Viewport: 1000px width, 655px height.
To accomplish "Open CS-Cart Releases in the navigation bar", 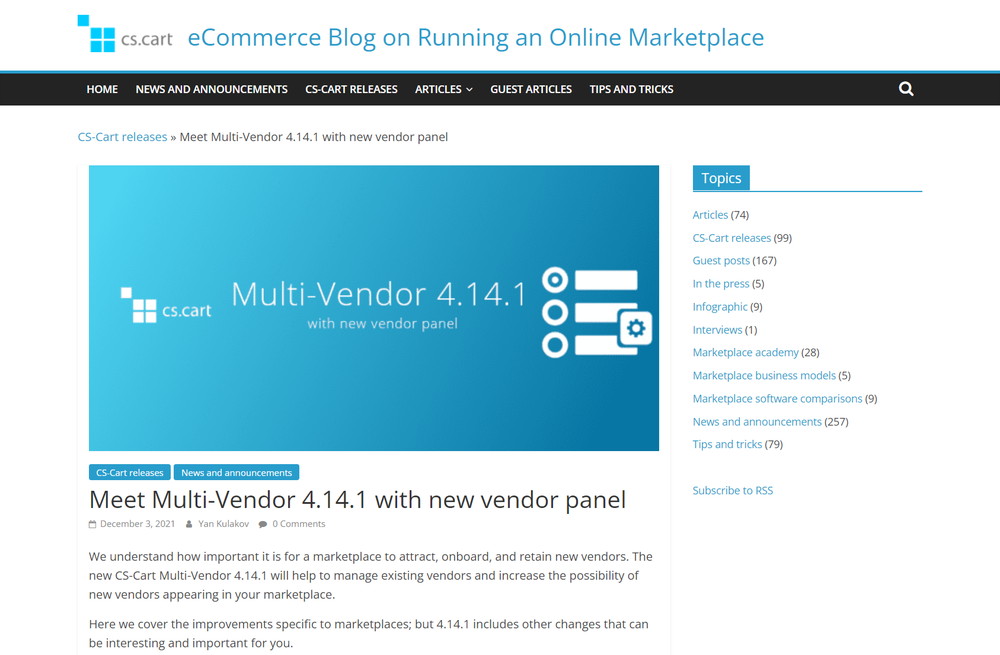I will click(x=351, y=89).
